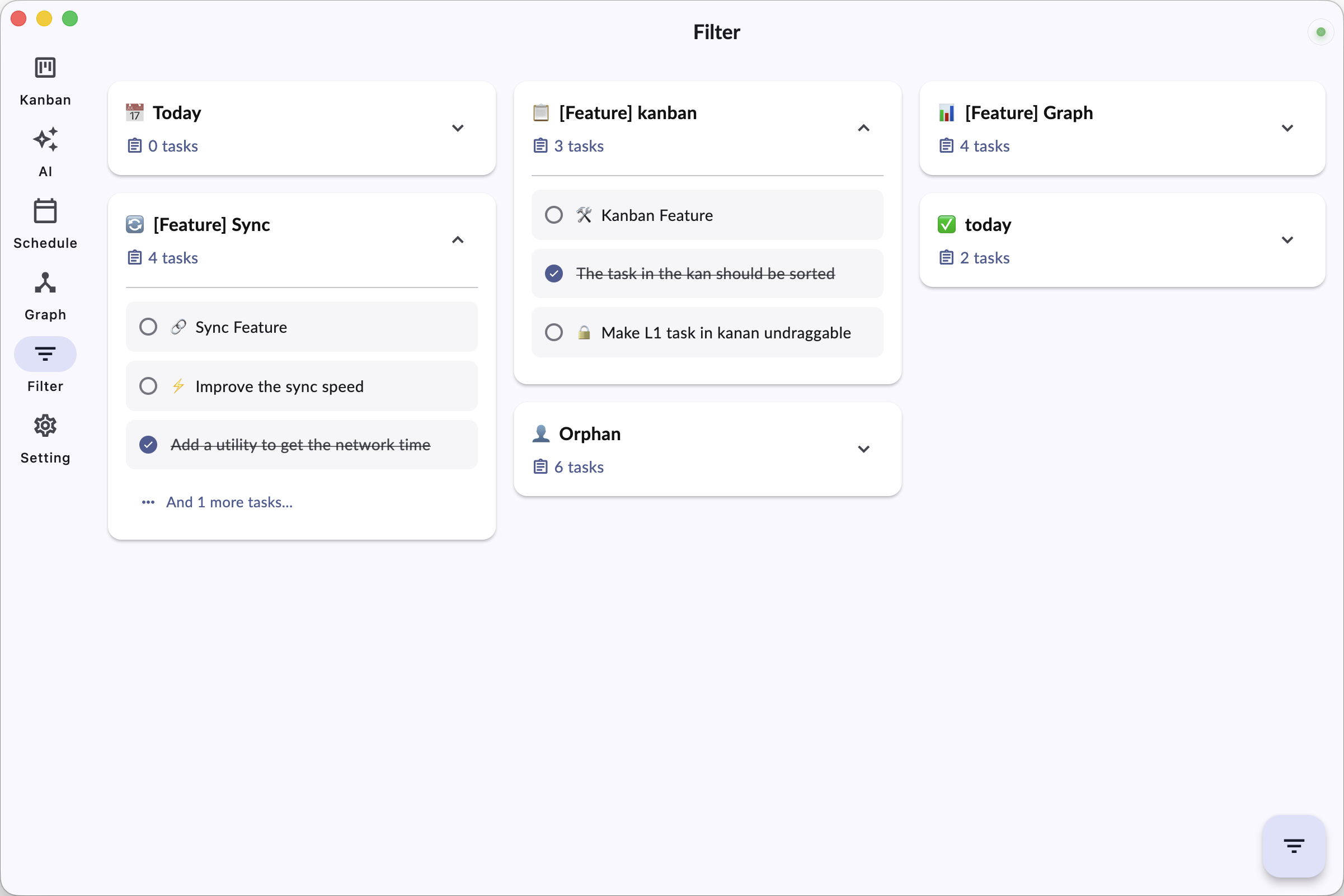Switch to the Schedule view
The image size is (1344, 896).
coord(45,221)
